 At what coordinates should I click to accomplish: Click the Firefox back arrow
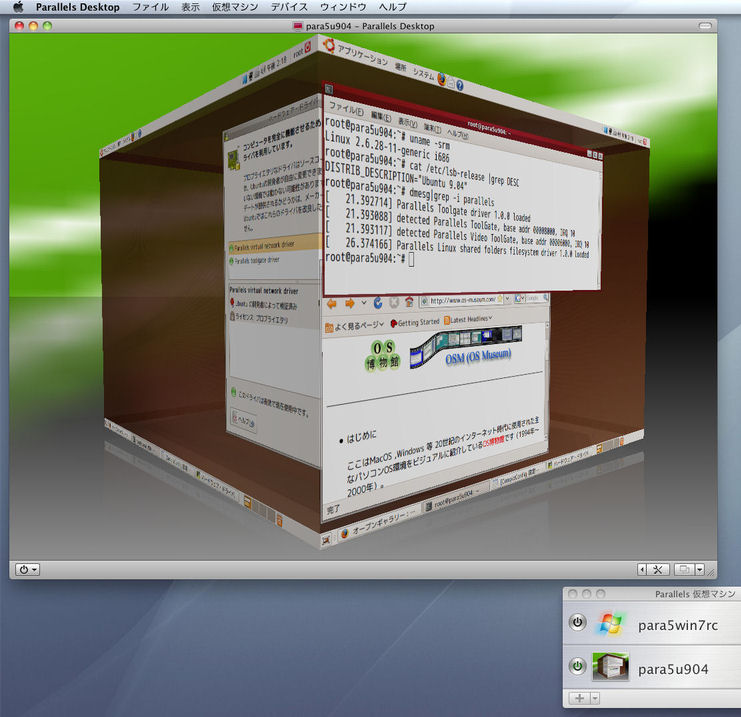coord(332,303)
